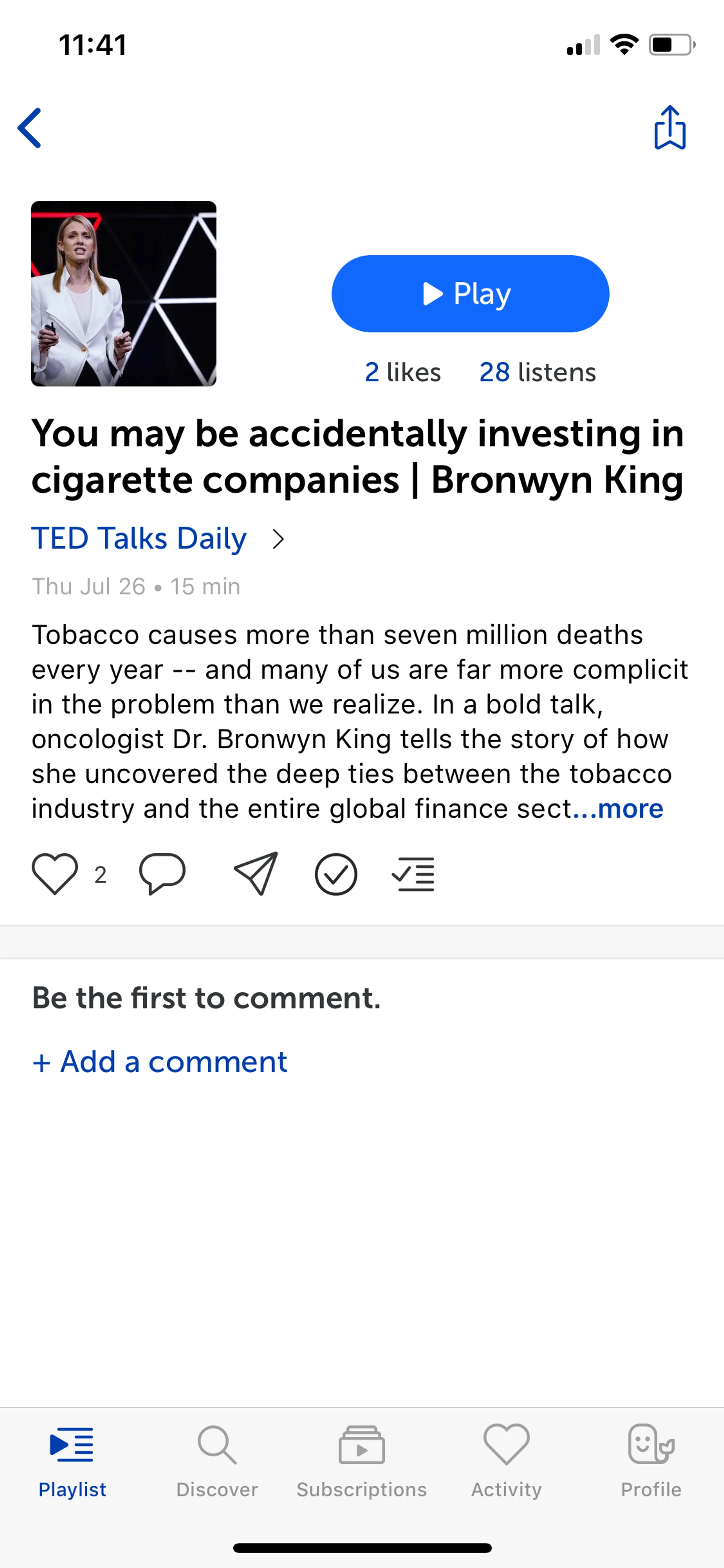The image size is (724, 1568).
Task: Tap Add a comment link
Action: (x=160, y=1062)
